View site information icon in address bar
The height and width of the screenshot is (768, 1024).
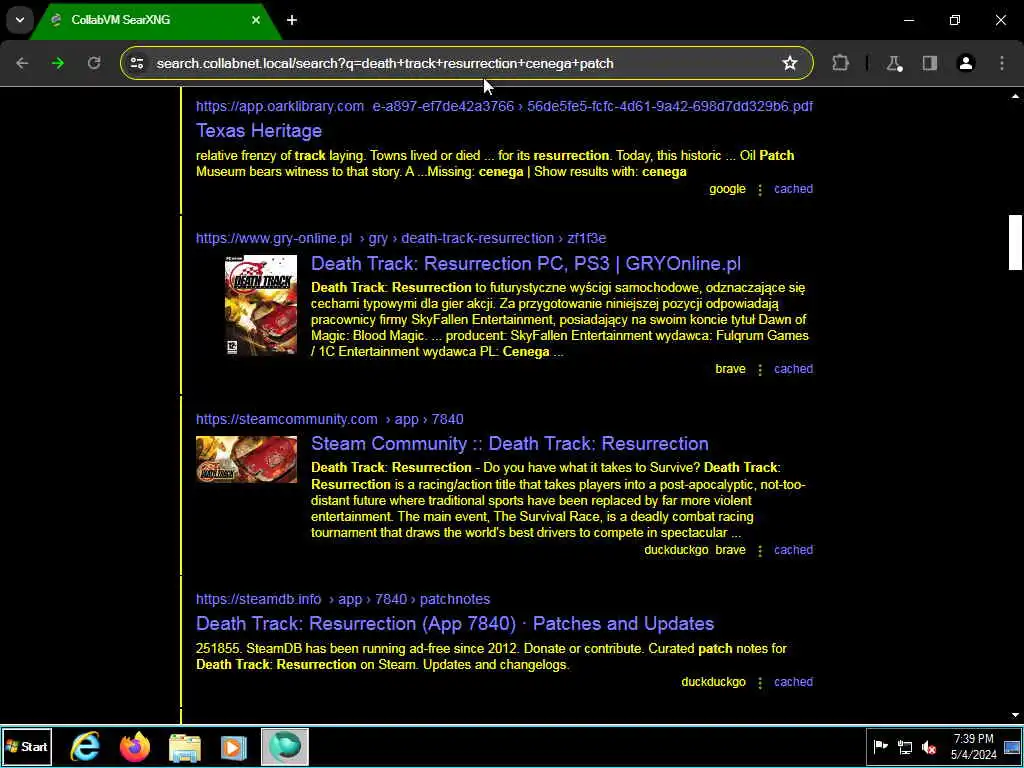[137, 63]
